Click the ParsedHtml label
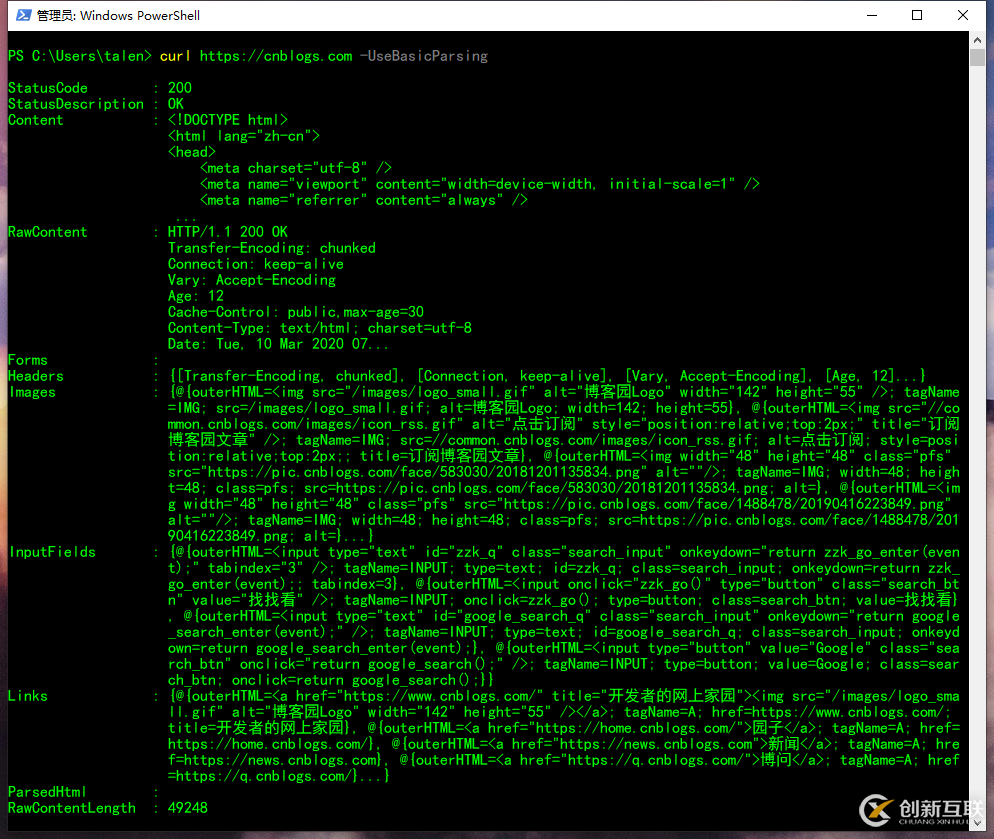Viewport: 994px width, 839px height. coord(46,792)
